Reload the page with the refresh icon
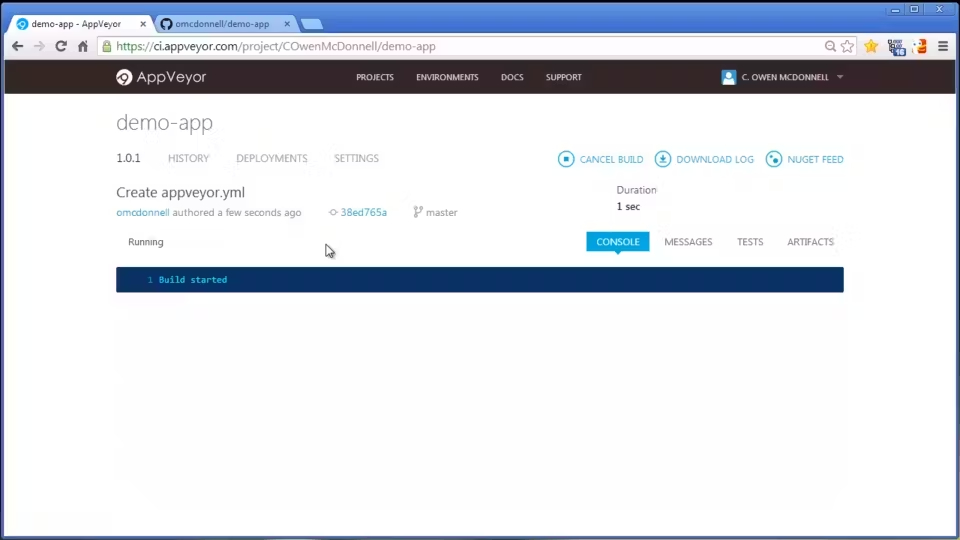 61,46
